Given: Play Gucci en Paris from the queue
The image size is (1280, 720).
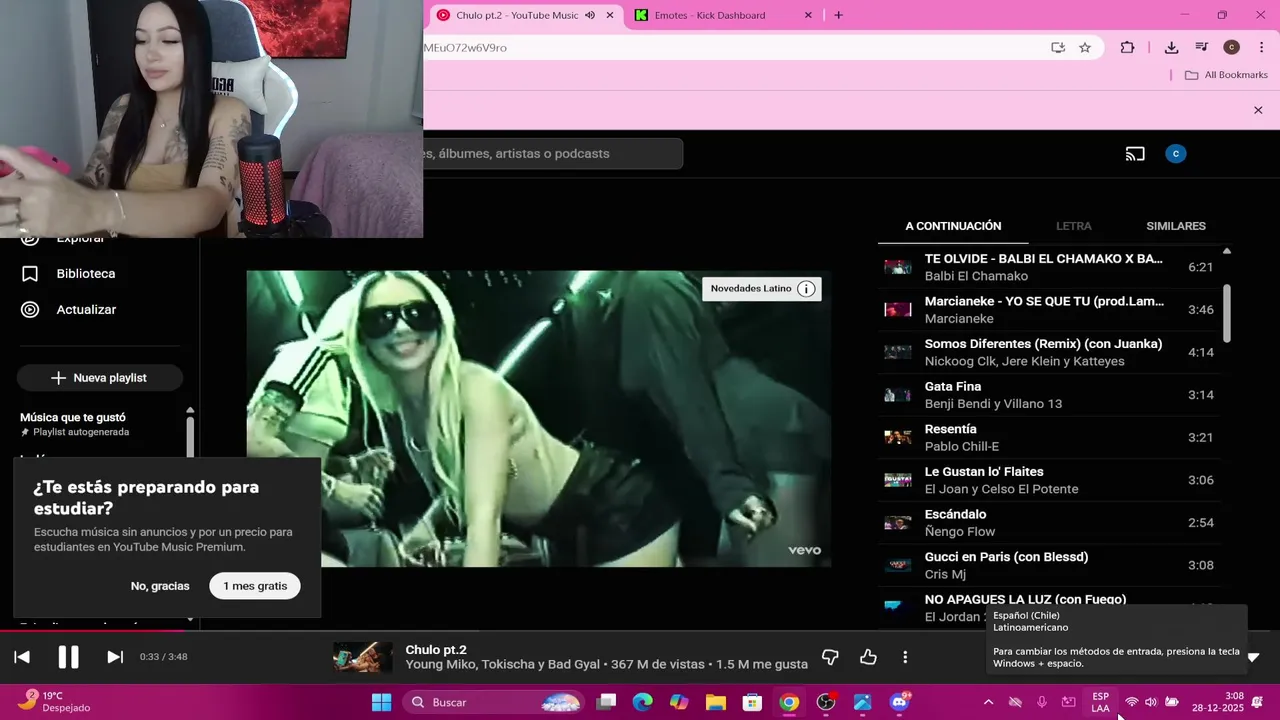Looking at the screenshot, I should point(1049,565).
